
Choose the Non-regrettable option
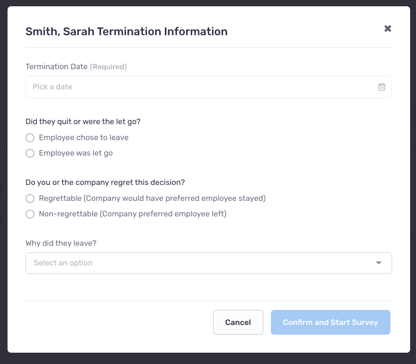(x=30, y=214)
